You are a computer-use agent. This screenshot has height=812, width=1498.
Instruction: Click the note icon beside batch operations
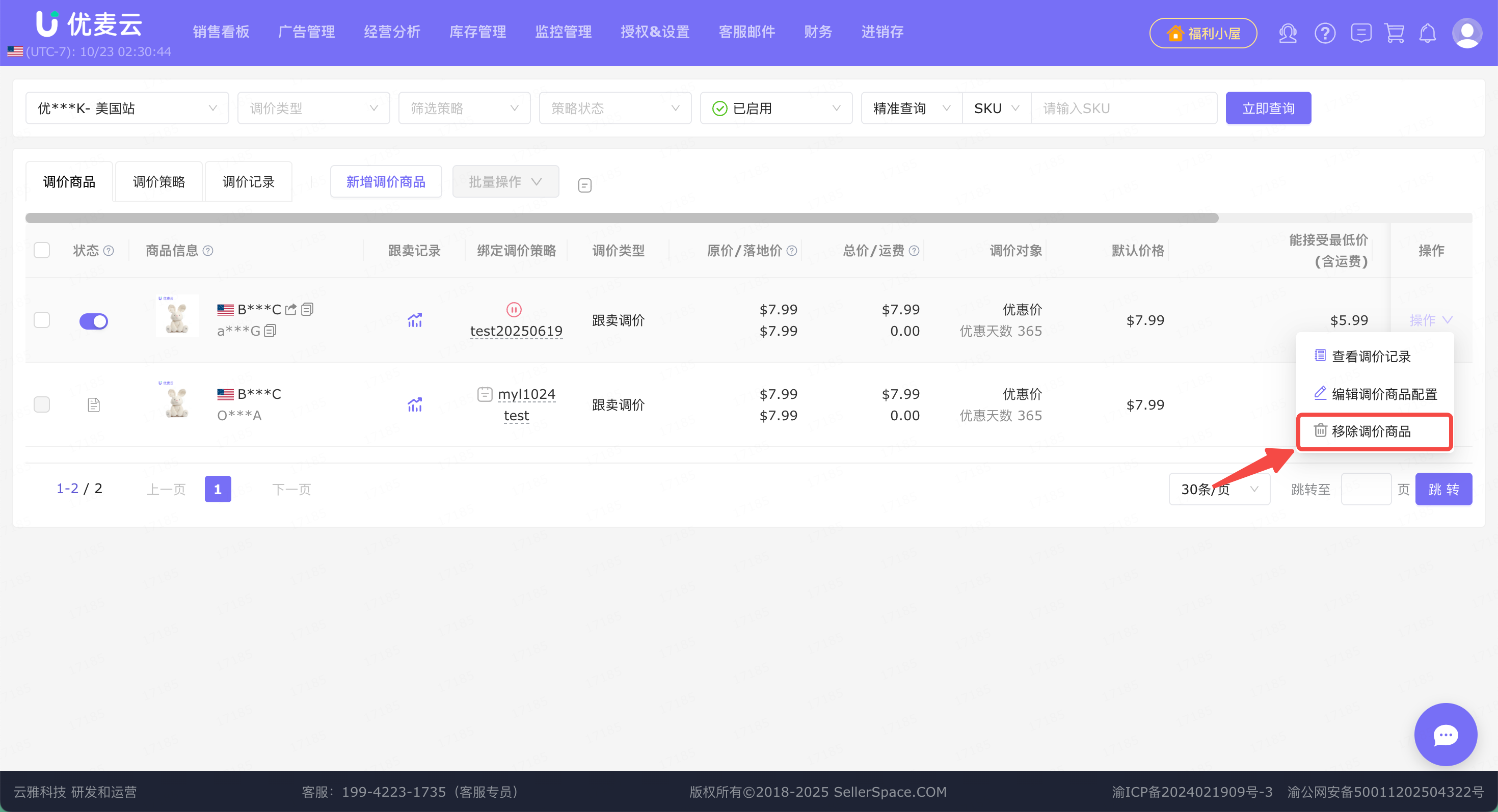[584, 185]
